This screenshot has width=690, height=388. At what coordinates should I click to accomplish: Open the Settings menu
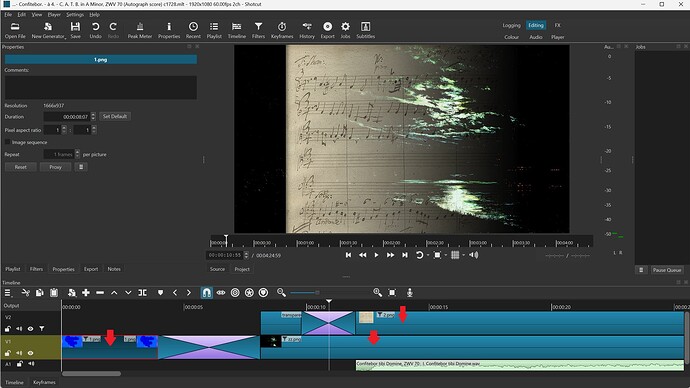click(x=75, y=15)
